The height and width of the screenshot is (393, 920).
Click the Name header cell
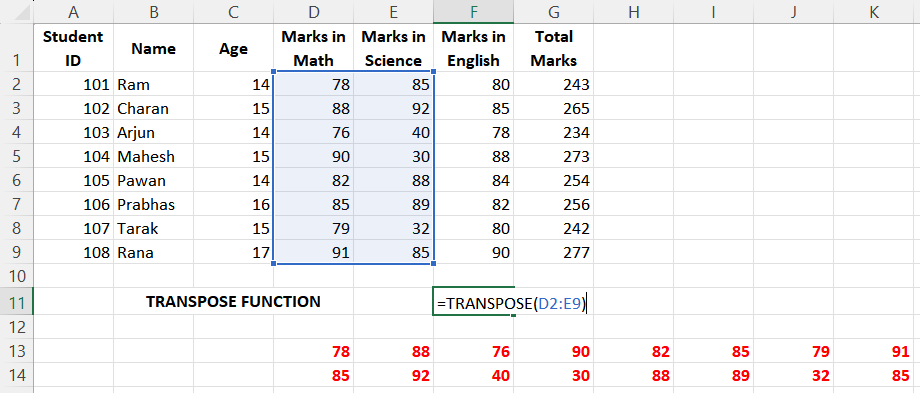tap(154, 48)
